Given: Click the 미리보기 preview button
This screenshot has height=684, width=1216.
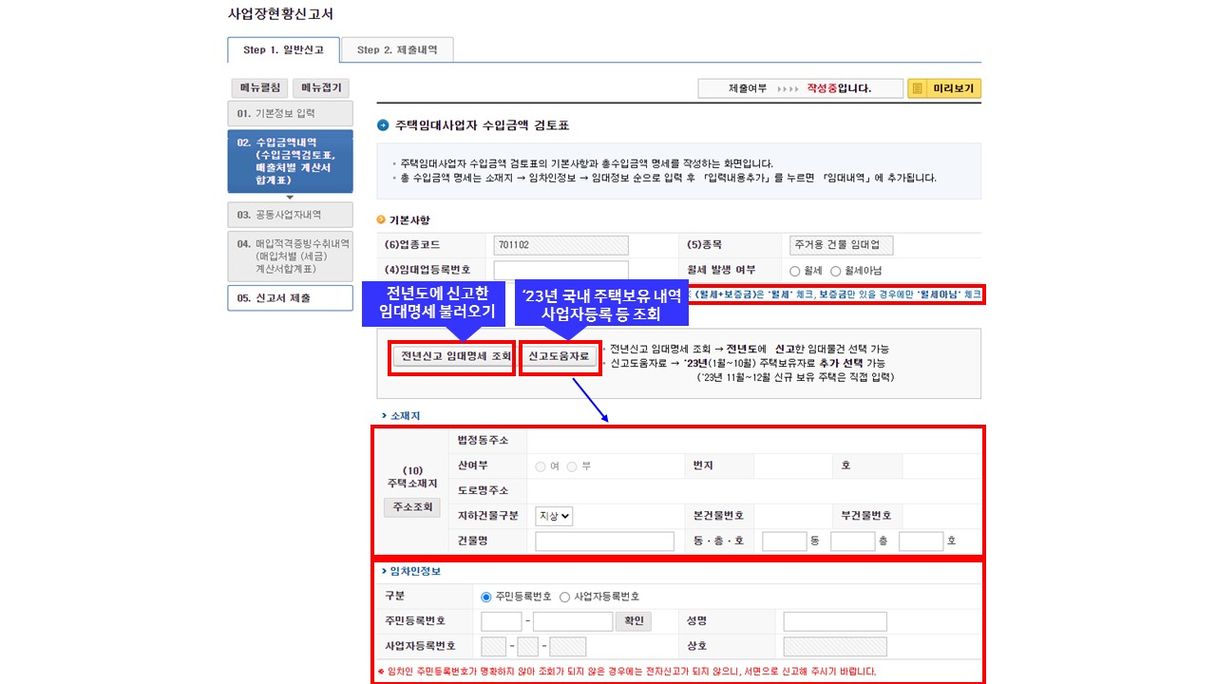Looking at the screenshot, I should click(944, 88).
